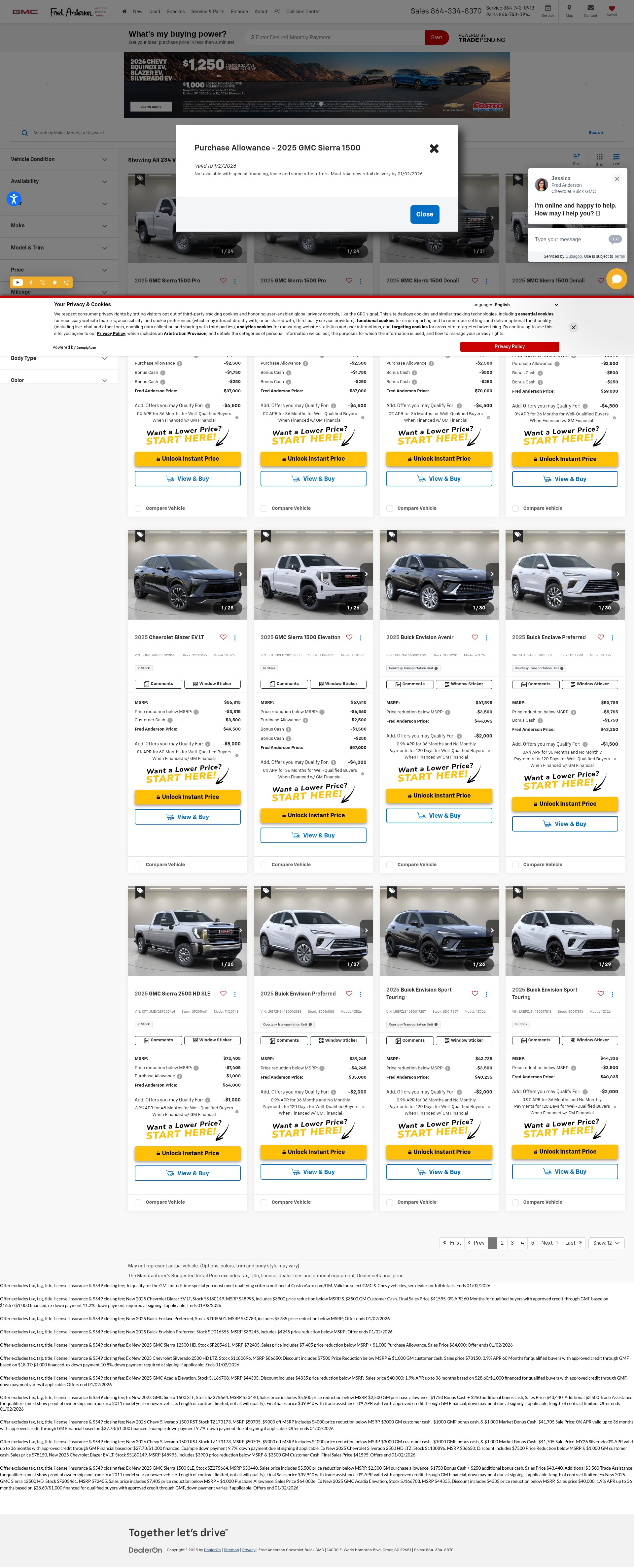Check Compare Vehicle for Buick Envision Preferred

click(264, 1202)
